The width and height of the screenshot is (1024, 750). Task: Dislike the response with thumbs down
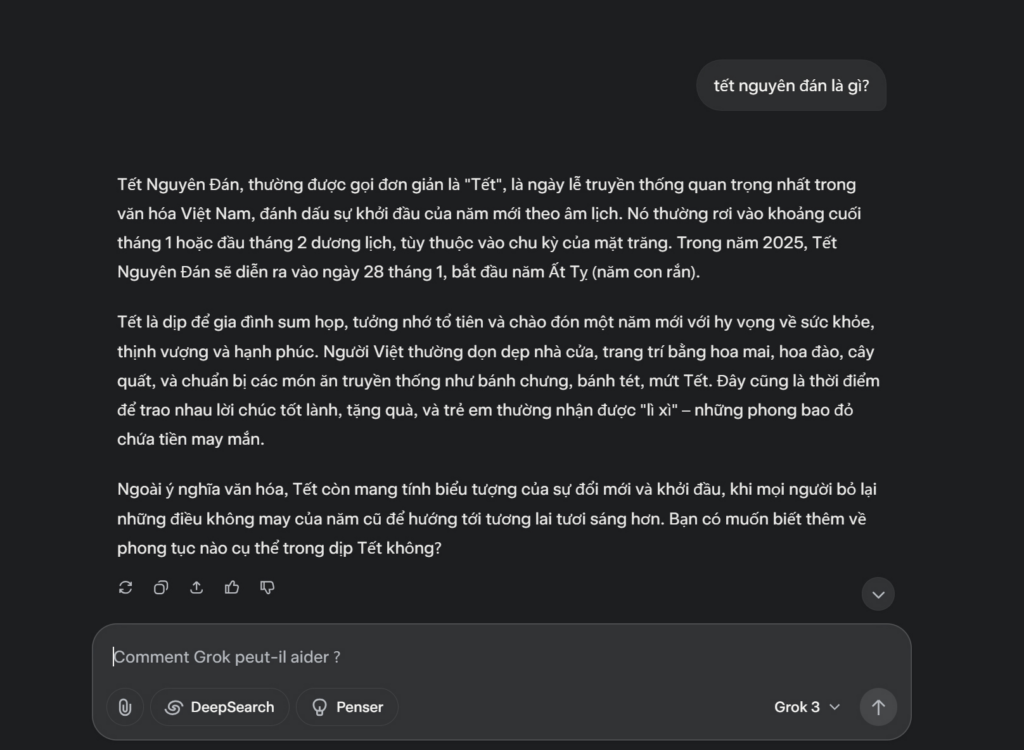[267, 587]
